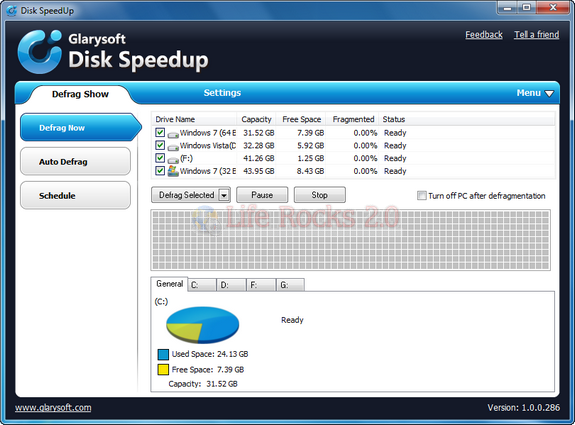Screen dimensions: 575x425
Task: Select the General tab
Action: click(x=169, y=284)
